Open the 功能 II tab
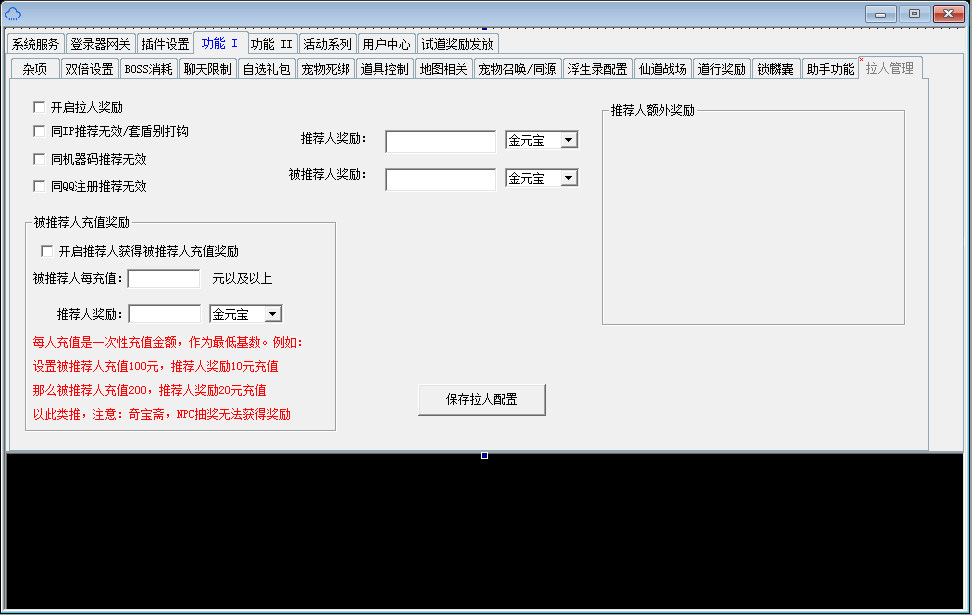 272,44
